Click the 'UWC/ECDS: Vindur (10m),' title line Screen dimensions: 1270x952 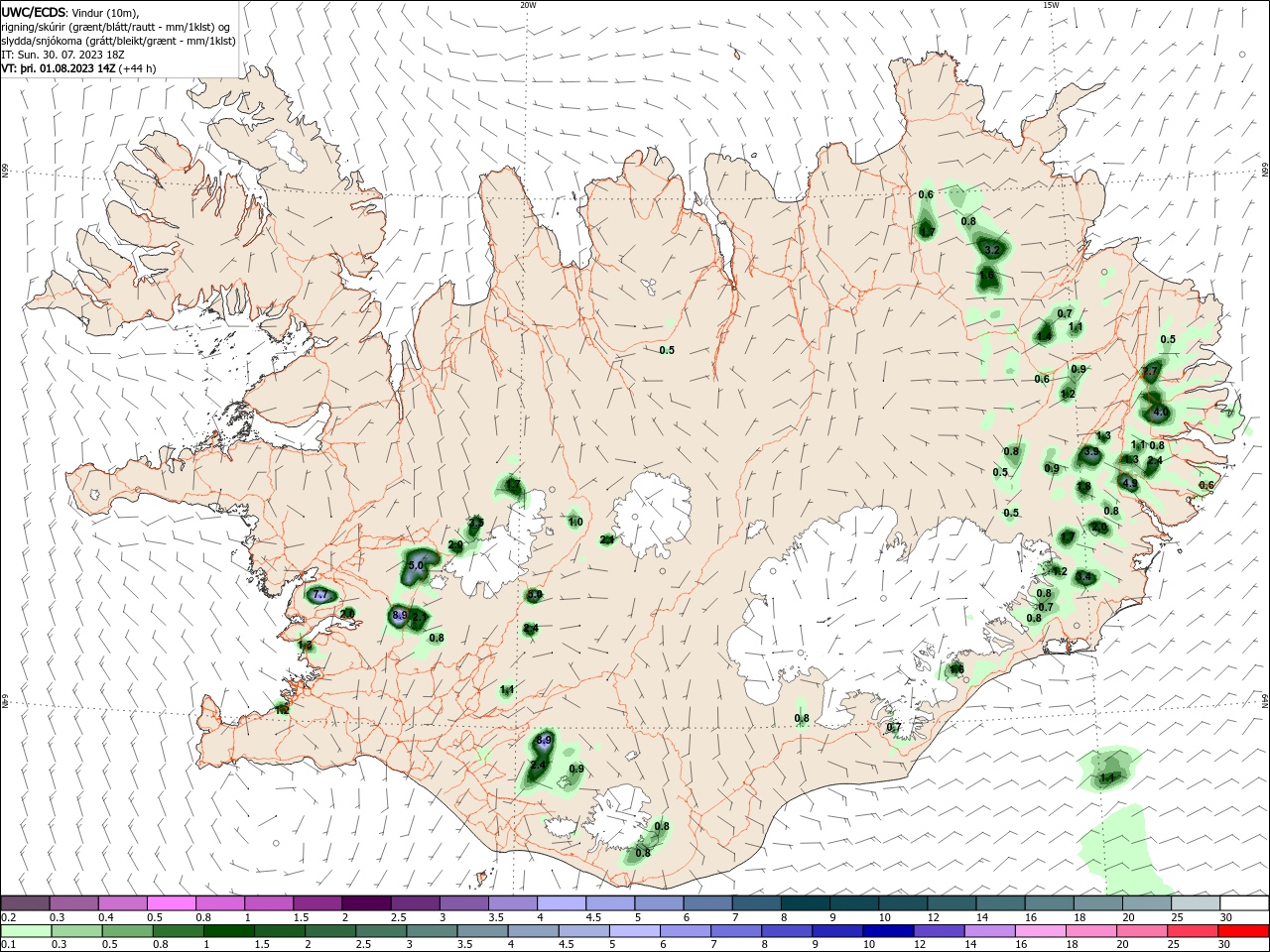coord(71,12)
